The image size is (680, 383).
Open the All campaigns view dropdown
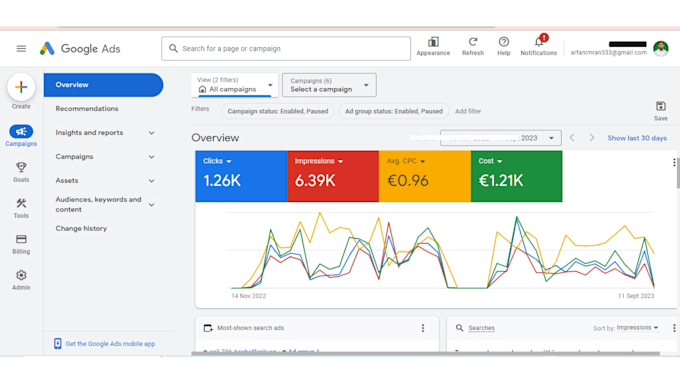click(234, 85)
